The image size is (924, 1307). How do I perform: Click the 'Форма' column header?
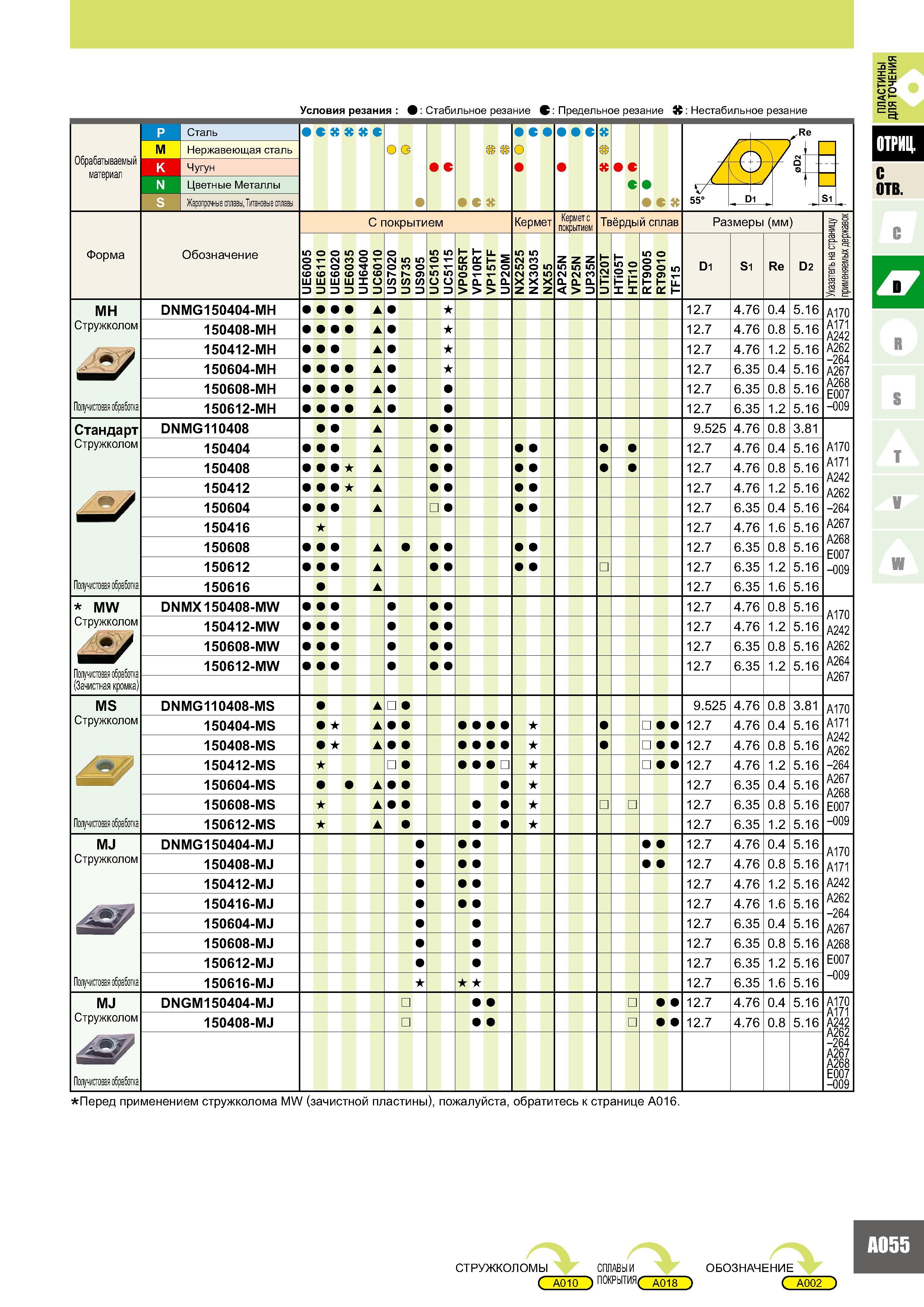(105, 254)
